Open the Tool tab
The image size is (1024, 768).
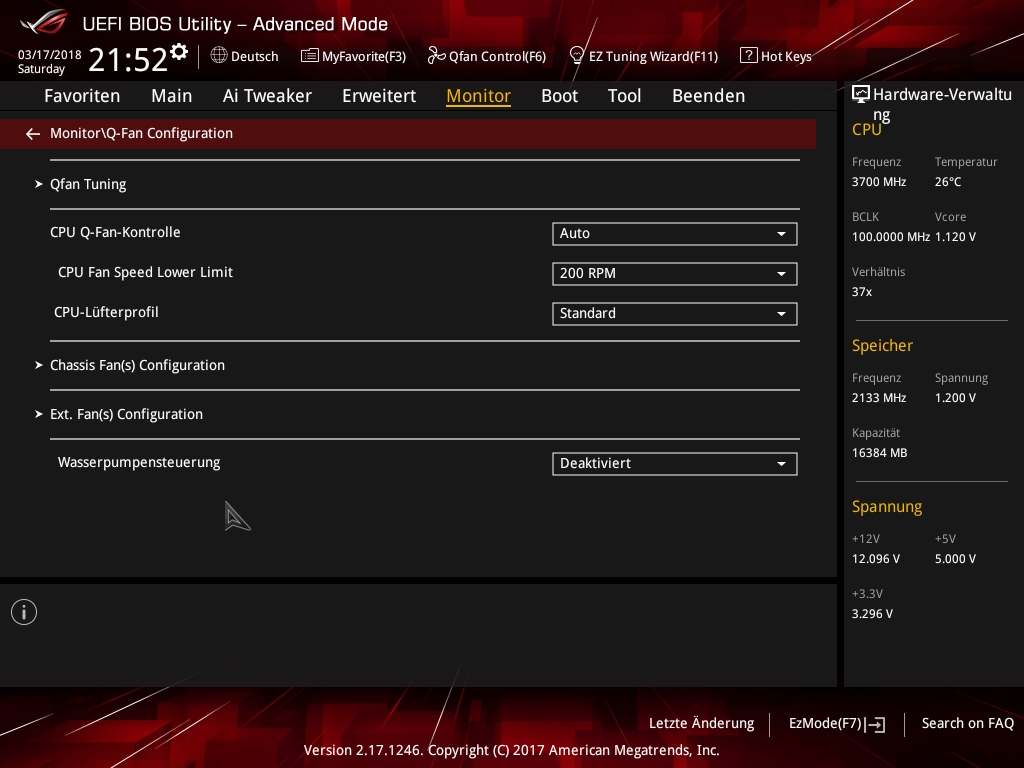(x=624, y=96)
